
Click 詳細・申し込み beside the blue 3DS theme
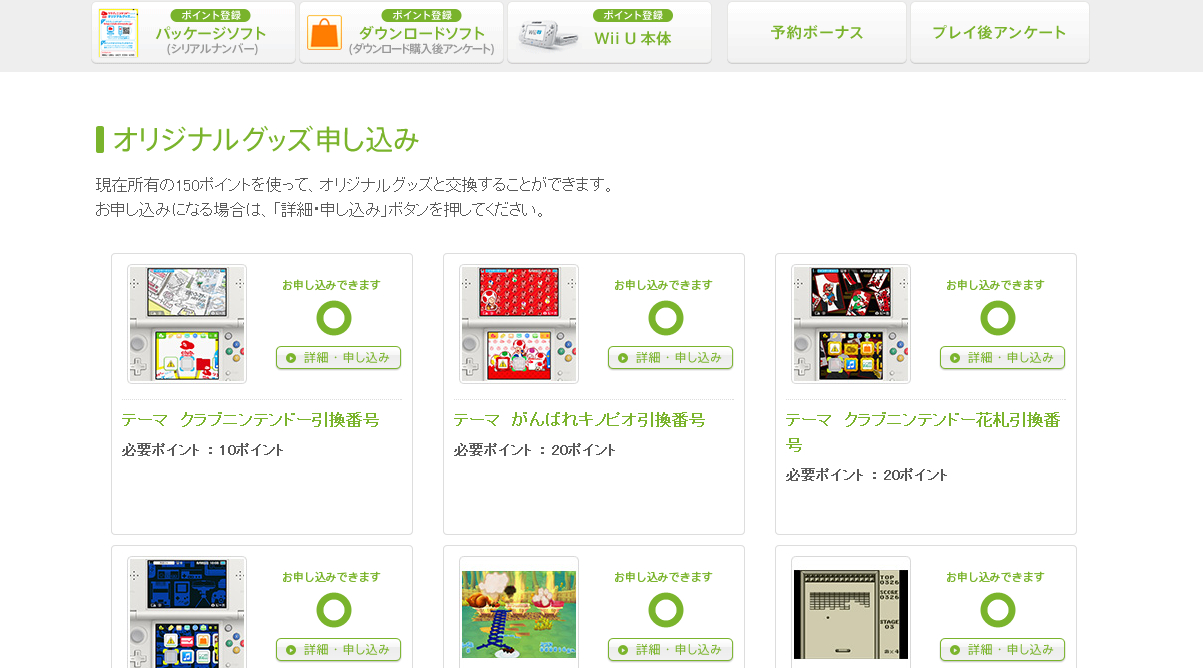(x=339, y=650)
